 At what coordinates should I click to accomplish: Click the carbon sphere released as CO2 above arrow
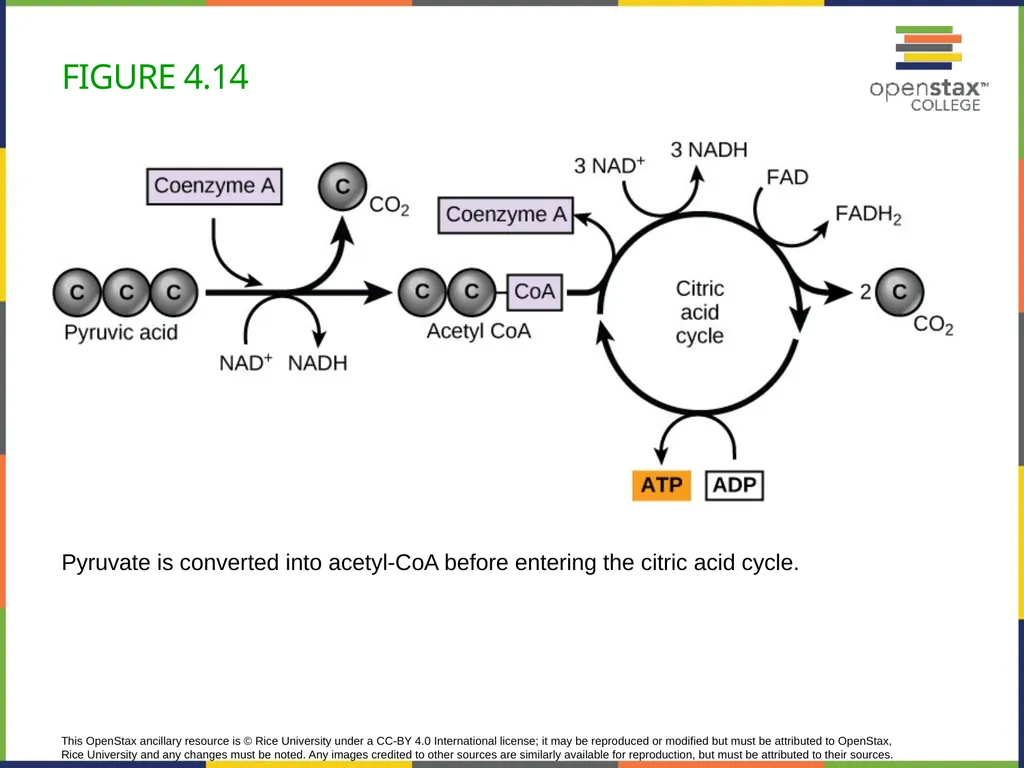[342, 187]
